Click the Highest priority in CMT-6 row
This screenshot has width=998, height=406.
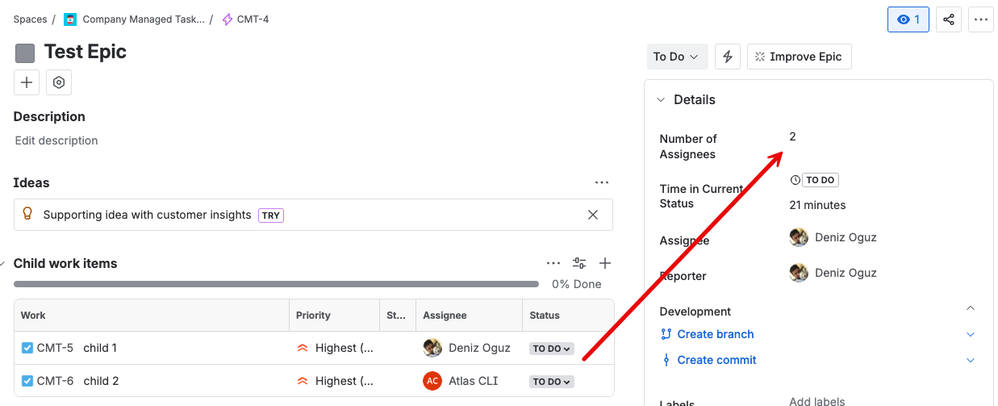pyautogui.click(x=335, y=381)
